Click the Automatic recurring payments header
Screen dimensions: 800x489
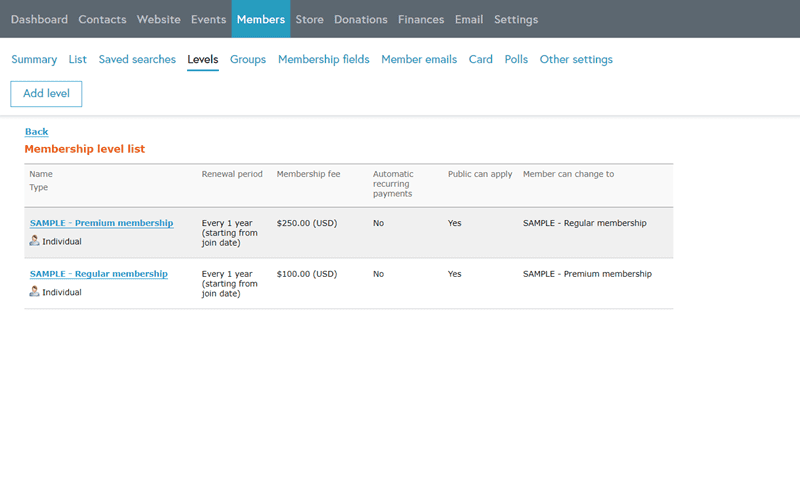[393, 184]
